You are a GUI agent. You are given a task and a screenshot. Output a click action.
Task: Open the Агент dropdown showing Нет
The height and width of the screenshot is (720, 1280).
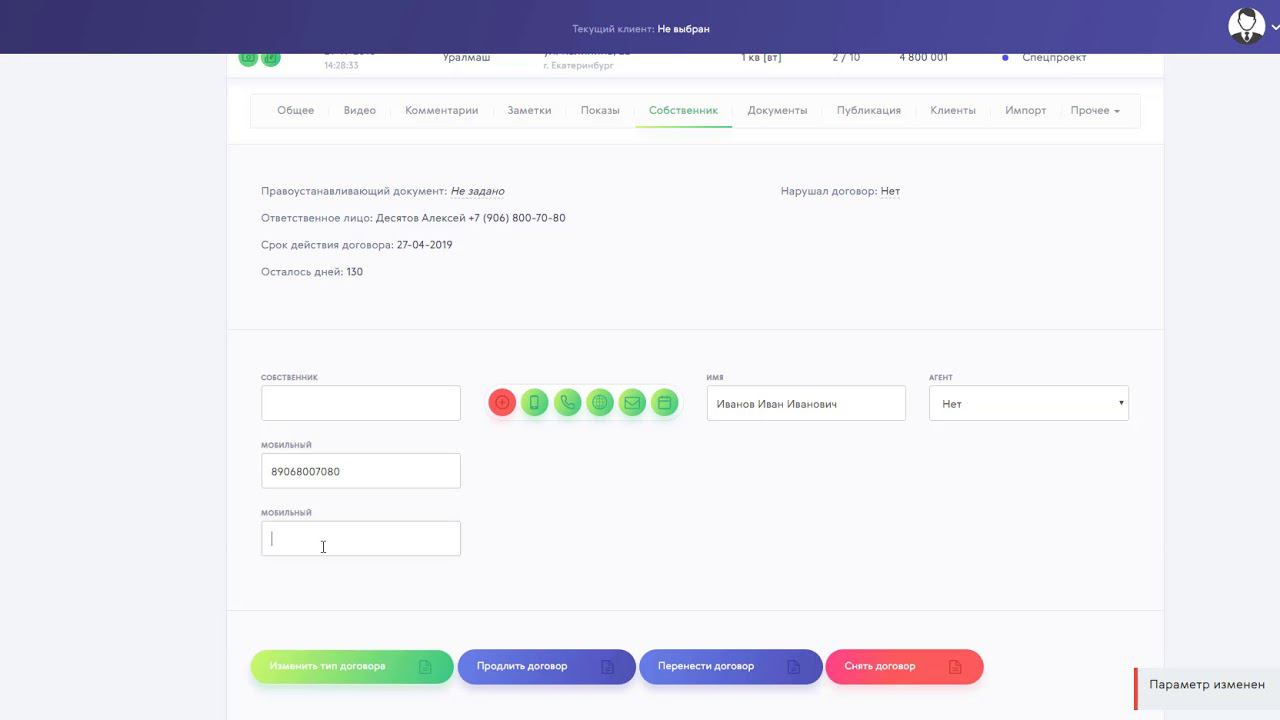click(1029, 403)
